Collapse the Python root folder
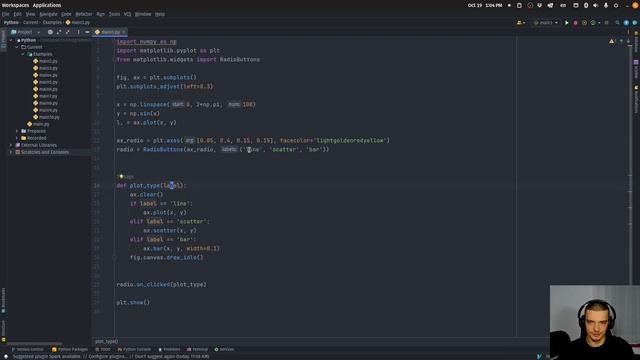 [x=11, y=40]
